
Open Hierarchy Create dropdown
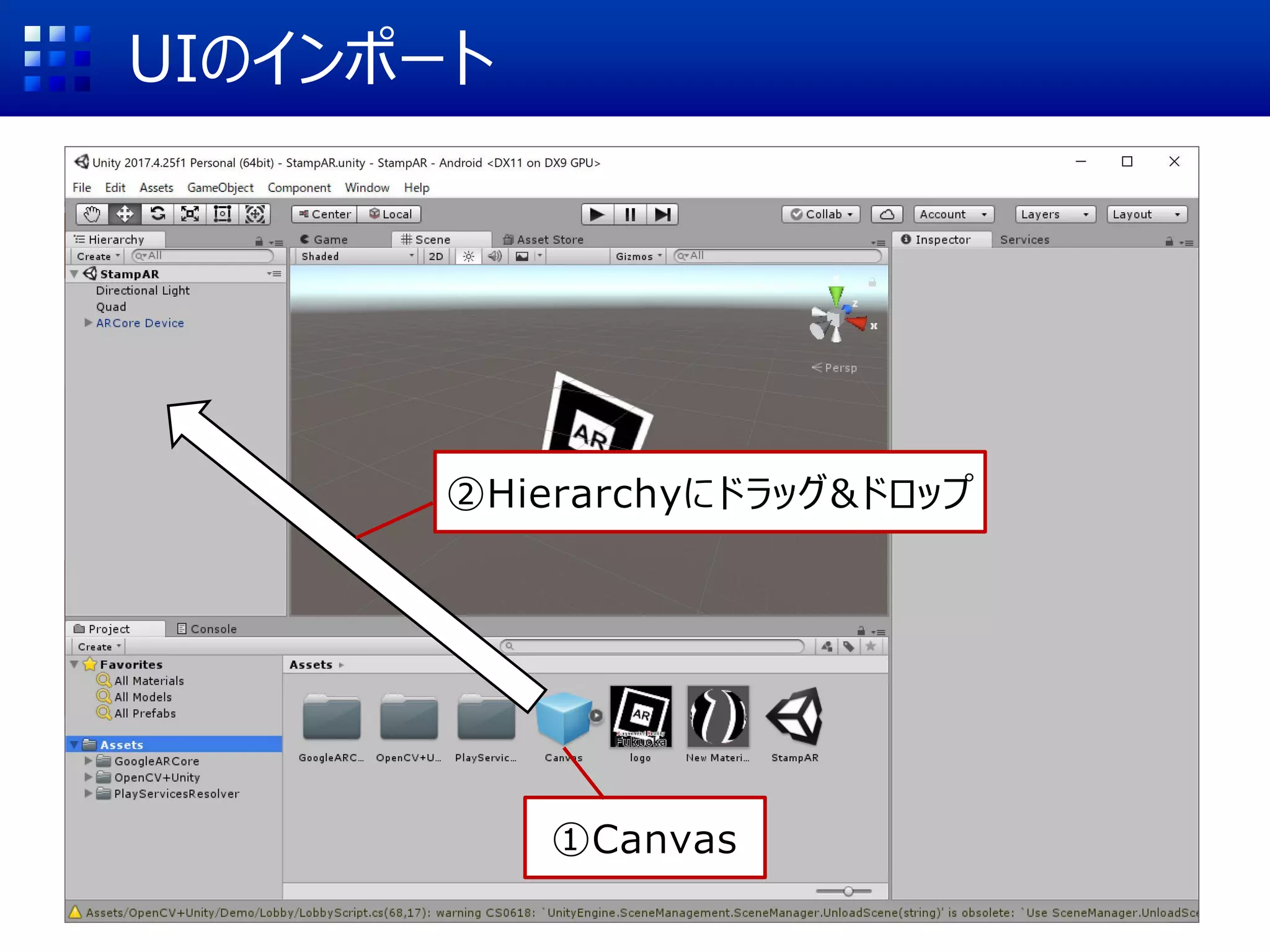[x=97, y=256]
